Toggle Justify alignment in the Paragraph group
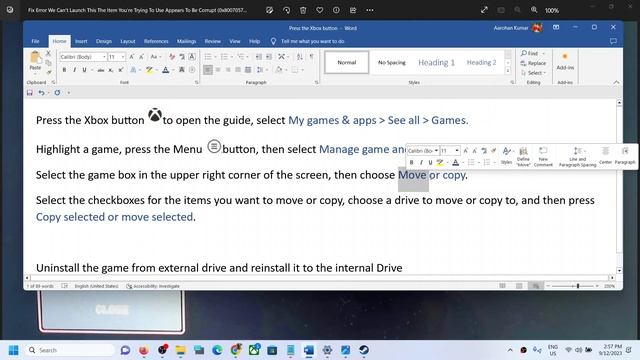 [238, 70]
